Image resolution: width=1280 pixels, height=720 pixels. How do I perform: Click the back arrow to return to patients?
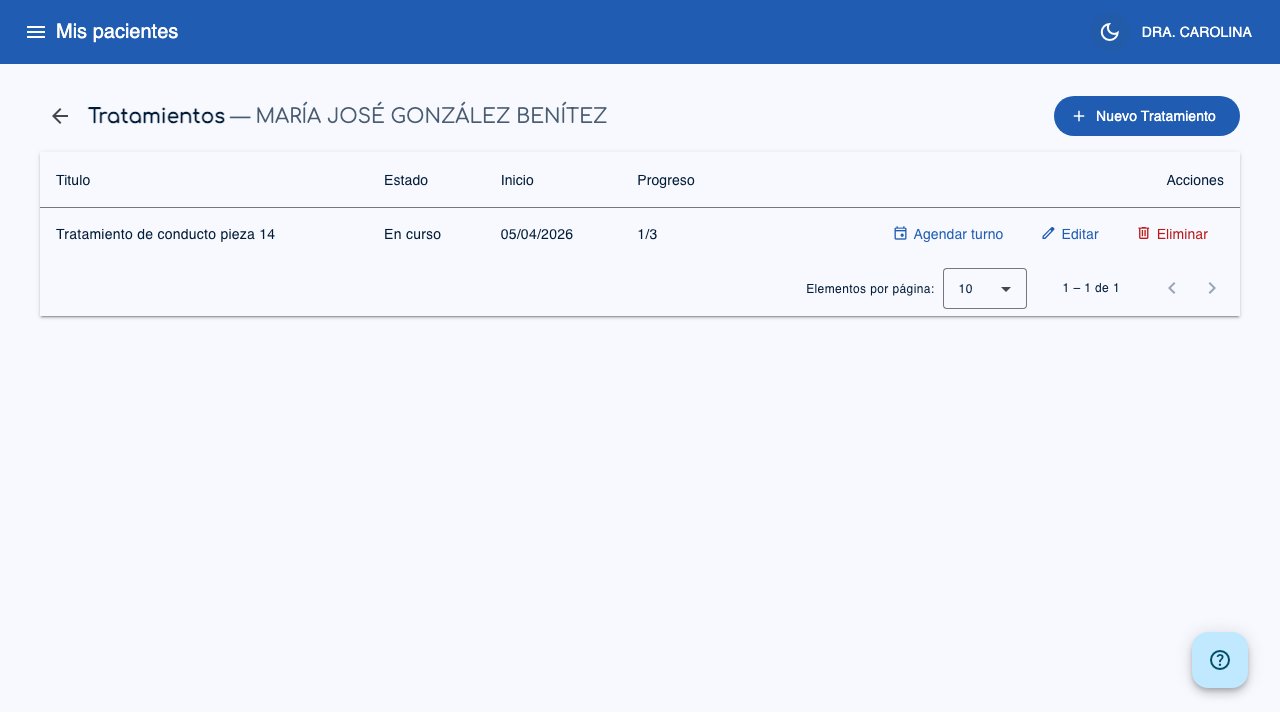60,116
